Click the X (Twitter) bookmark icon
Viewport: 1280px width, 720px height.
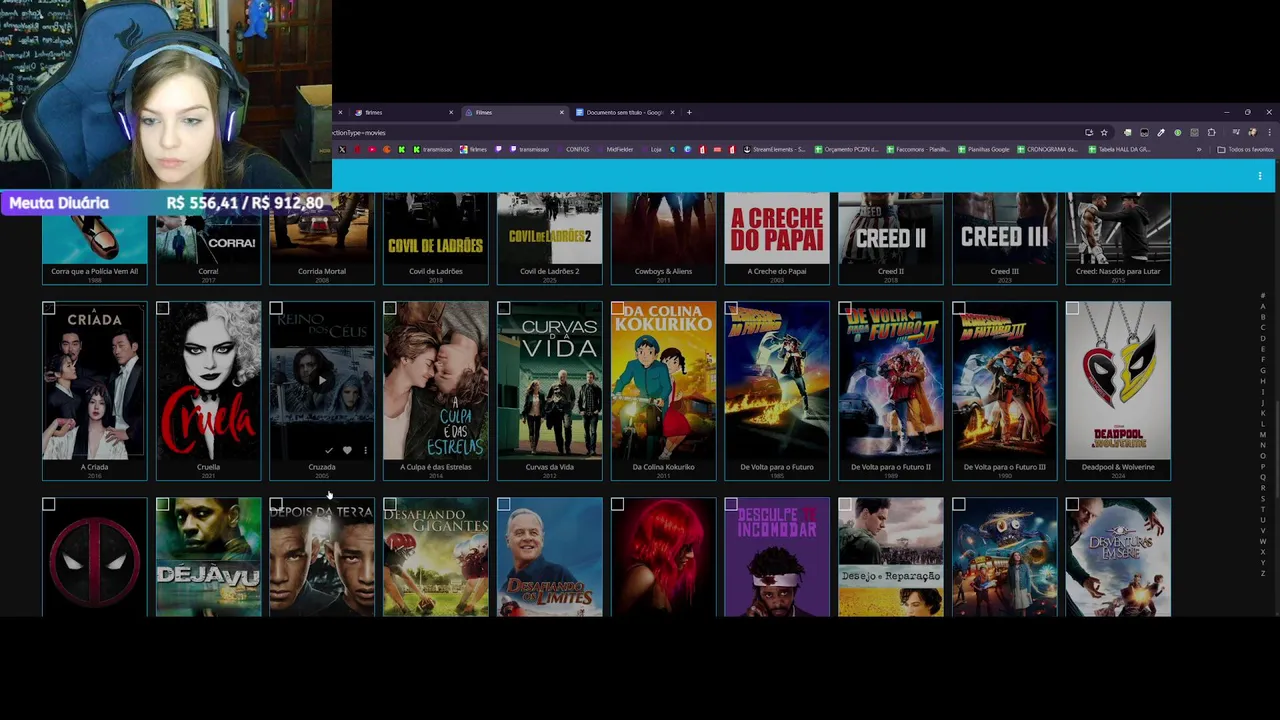tap(342, 149)
